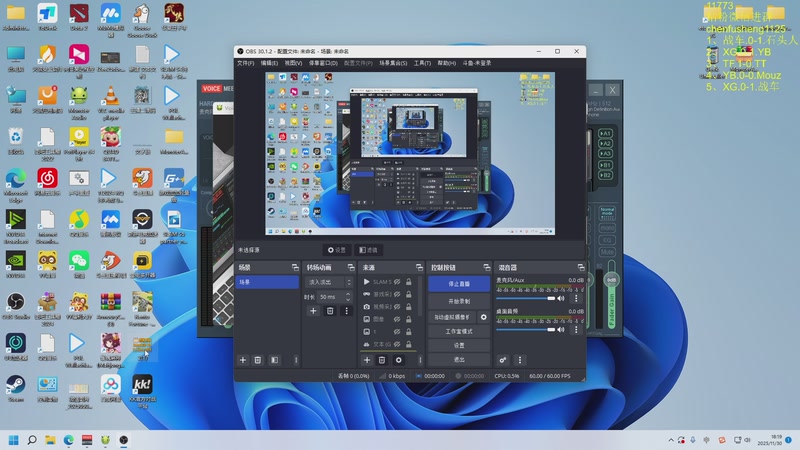Pop out the 混音器 dock panel
This screenshot has width=800, height=450.
pos(581,267)
